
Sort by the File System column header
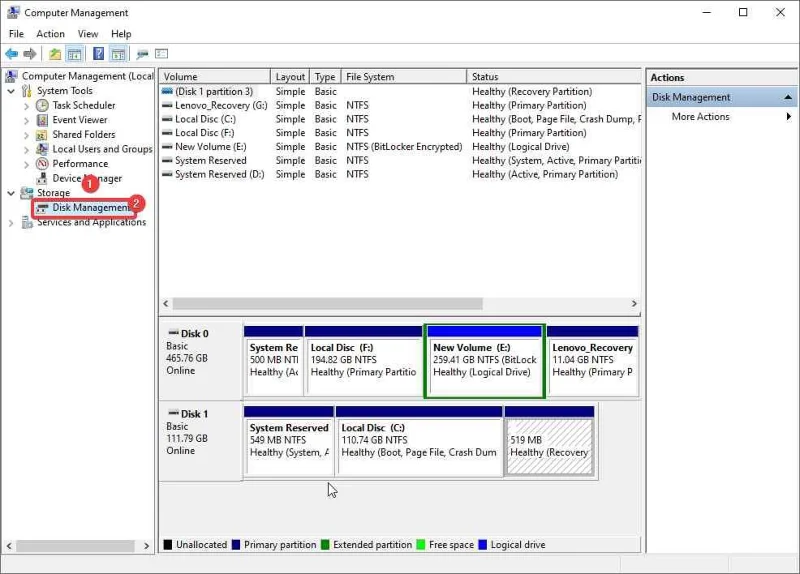coord(404,77)
